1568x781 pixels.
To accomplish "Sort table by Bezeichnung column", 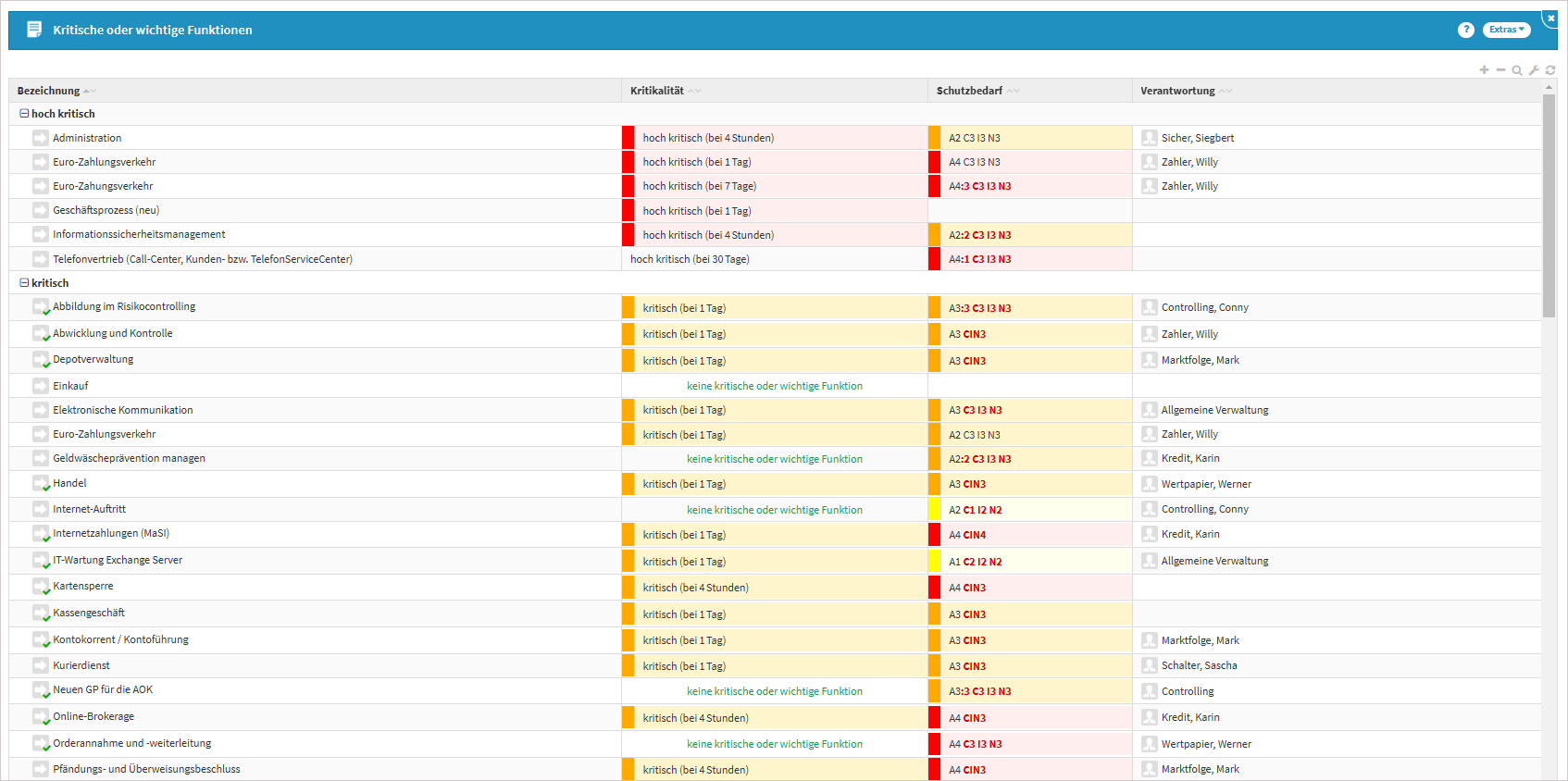I will pos(48,91).
